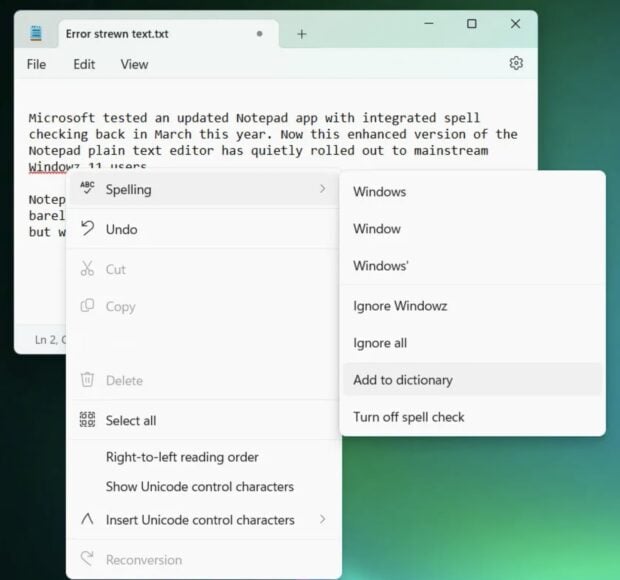
Task: Open the Edit menu
Action: pos(84,64)
